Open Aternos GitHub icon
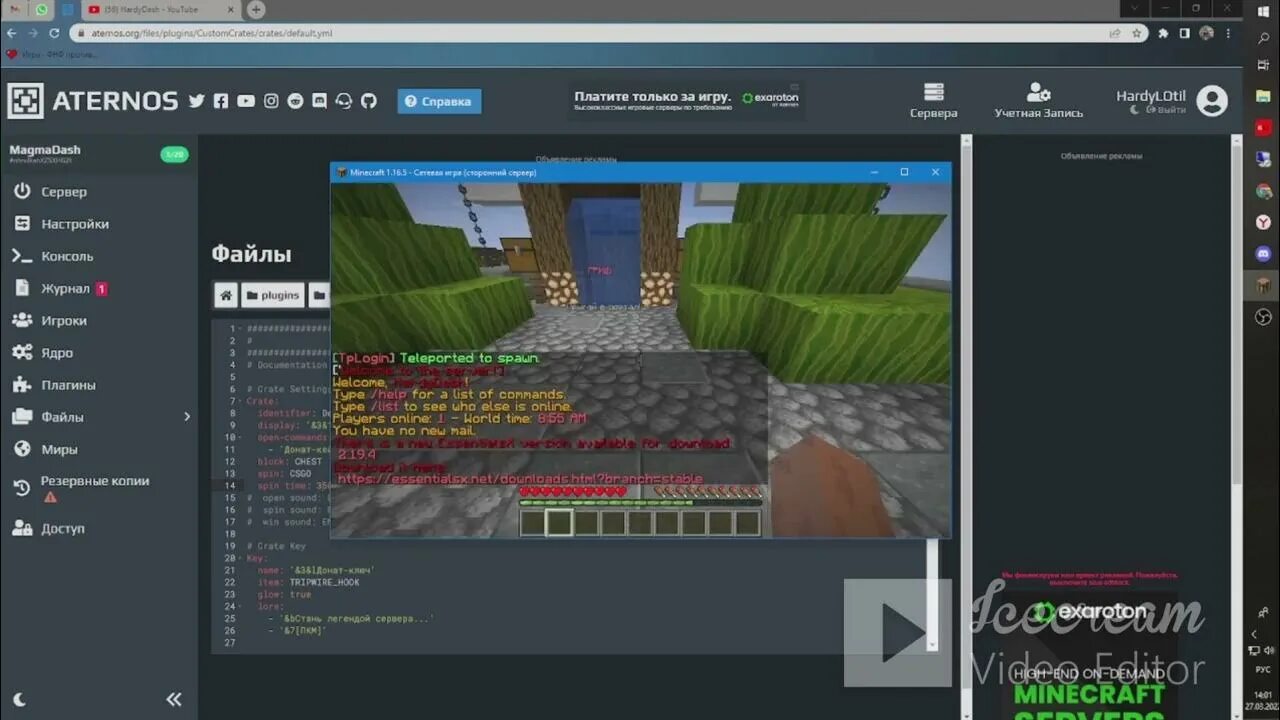This screenshot has height=720, width=1280. click(x=368, y=101)
